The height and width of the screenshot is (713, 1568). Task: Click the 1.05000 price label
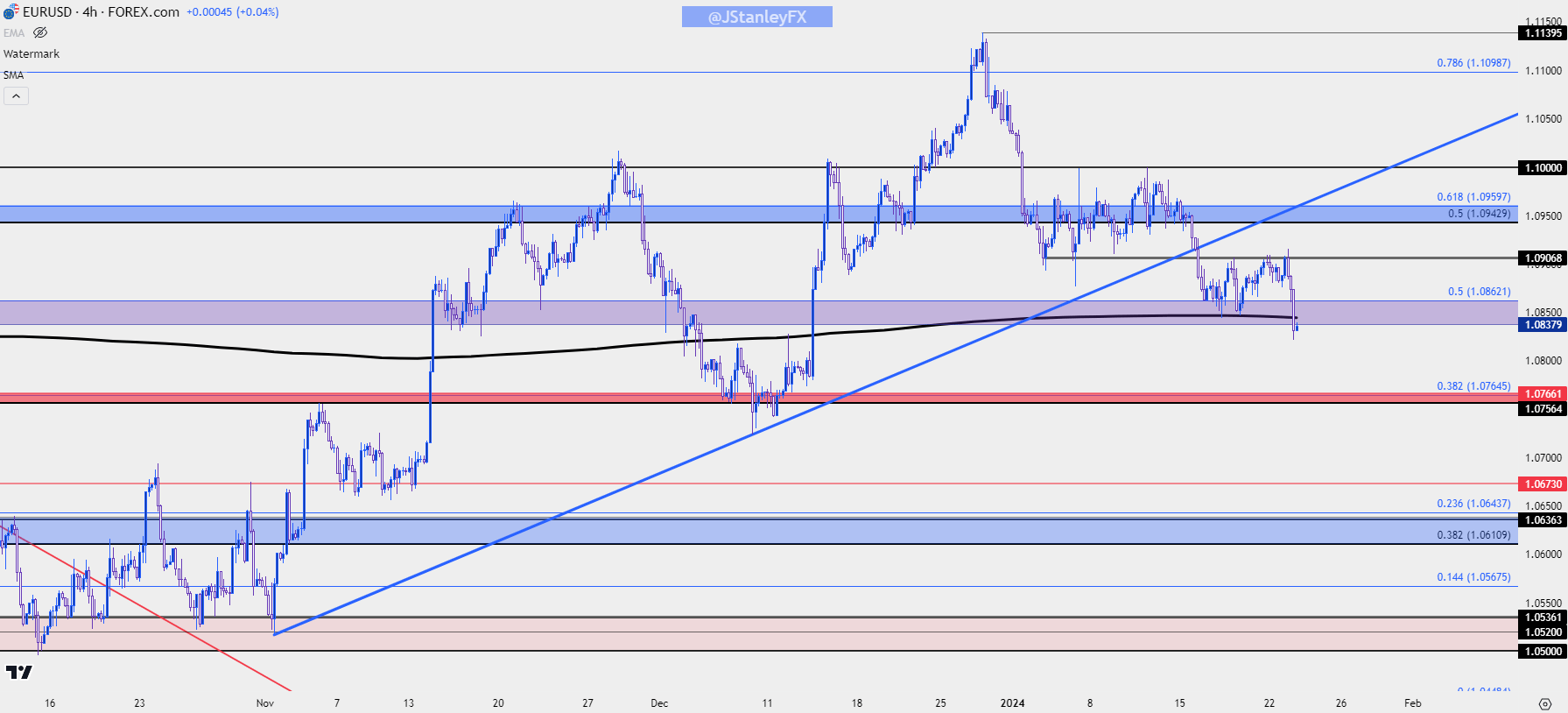tap(1543, 652)
